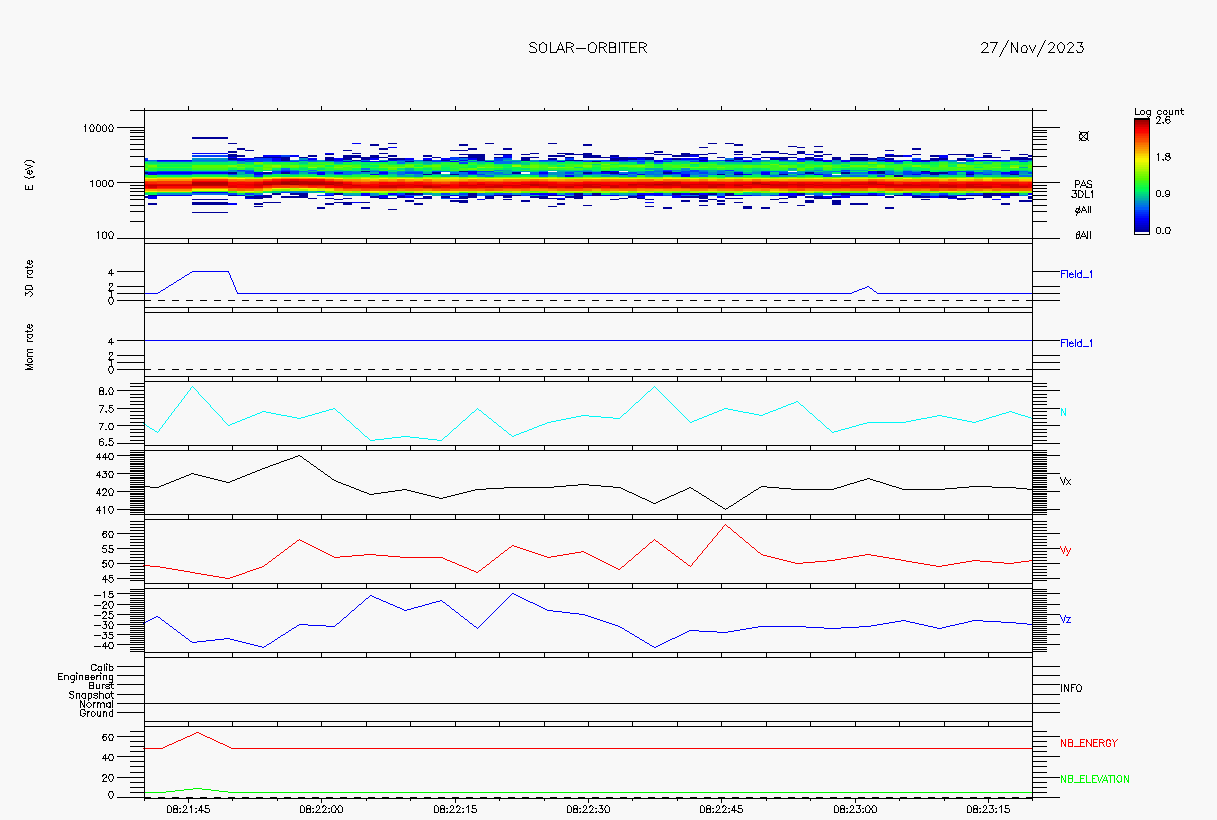The image size is (1217, 820).
Task: Click the θAll label
Action: click(1083, 236)
